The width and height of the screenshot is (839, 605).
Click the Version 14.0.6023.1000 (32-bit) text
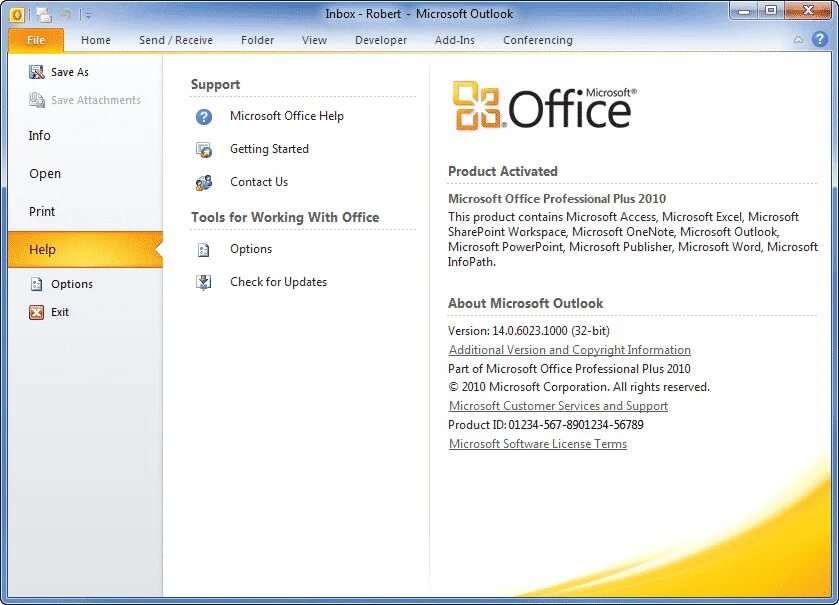click(529, 331)
